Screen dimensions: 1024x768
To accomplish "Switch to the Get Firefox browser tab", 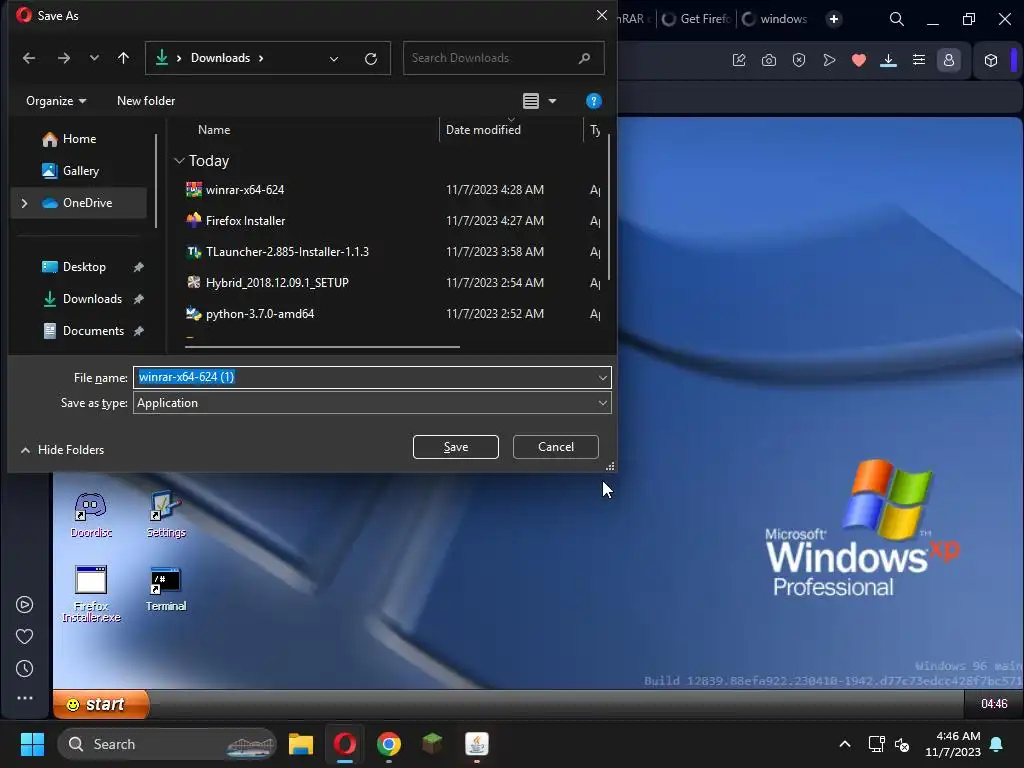I will pos(696,19).
